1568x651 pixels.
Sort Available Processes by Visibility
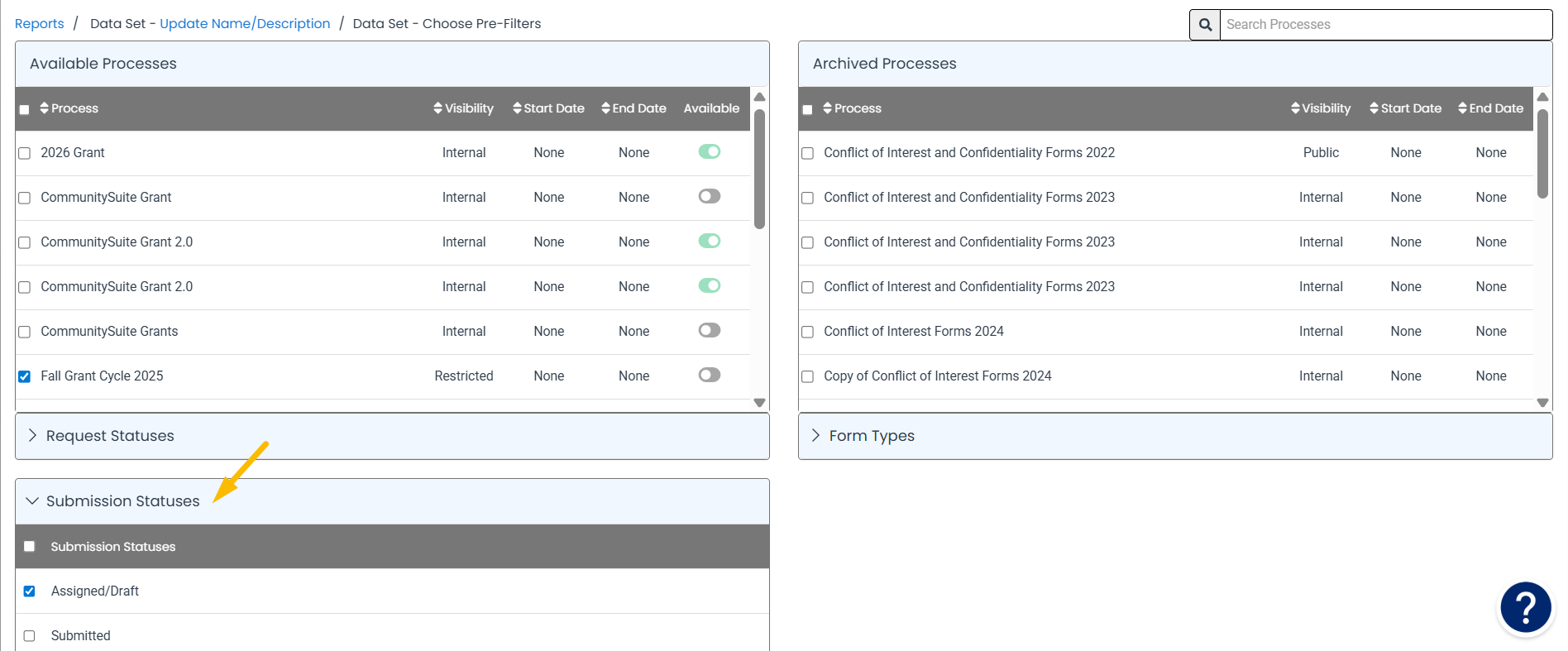point(463,108)
